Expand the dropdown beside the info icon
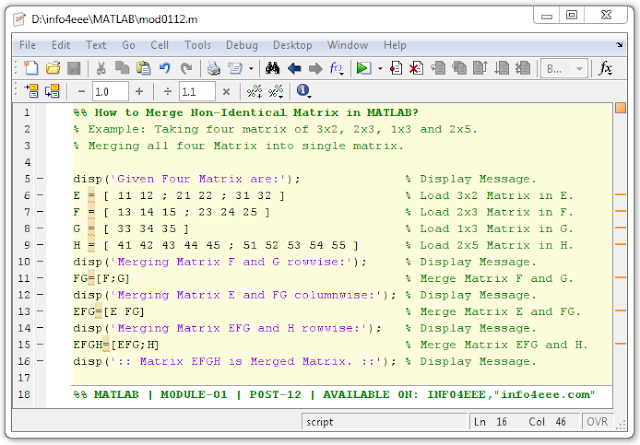Viewport: 640px width, 445px height. [x=309, y=97]
